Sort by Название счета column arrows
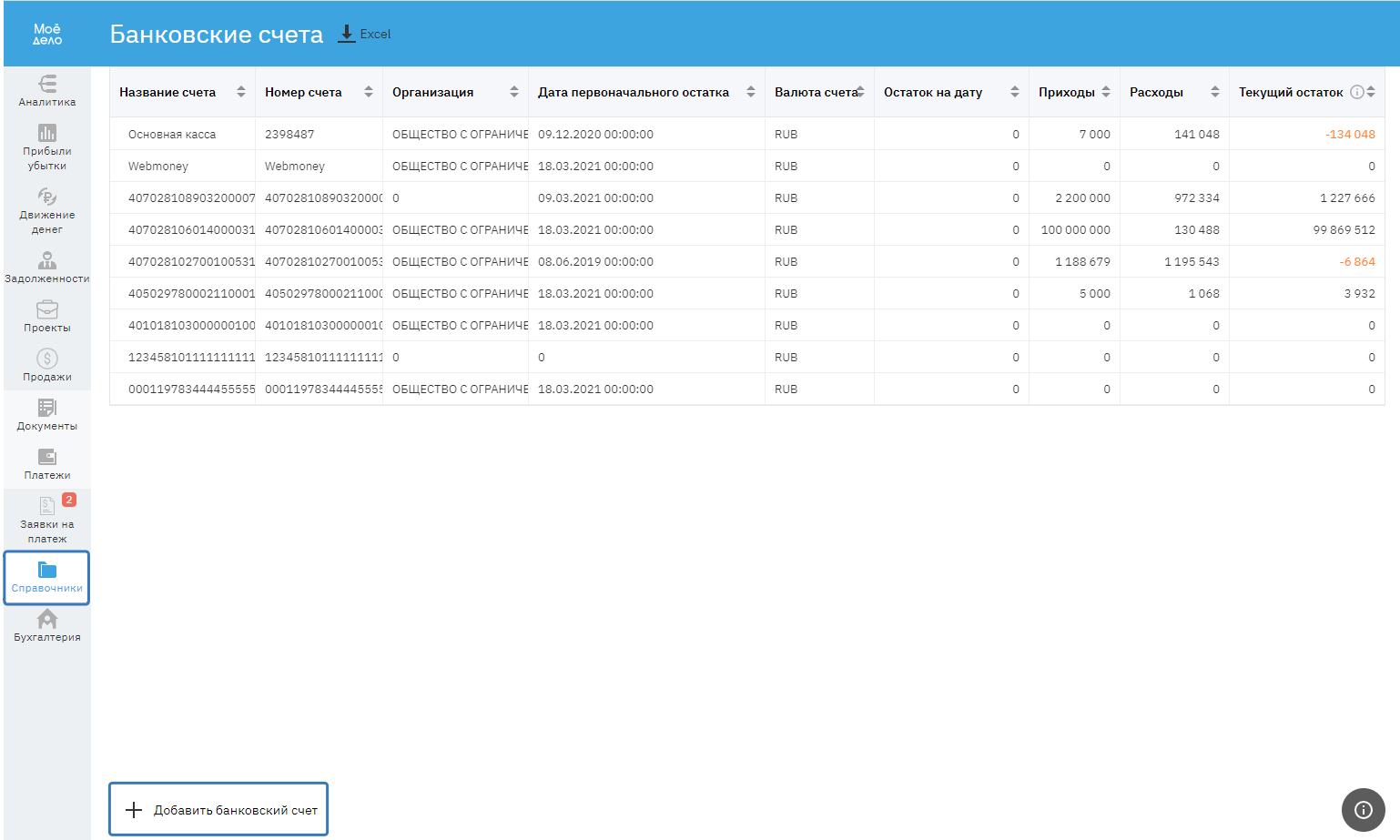 [x=241, y=92]
